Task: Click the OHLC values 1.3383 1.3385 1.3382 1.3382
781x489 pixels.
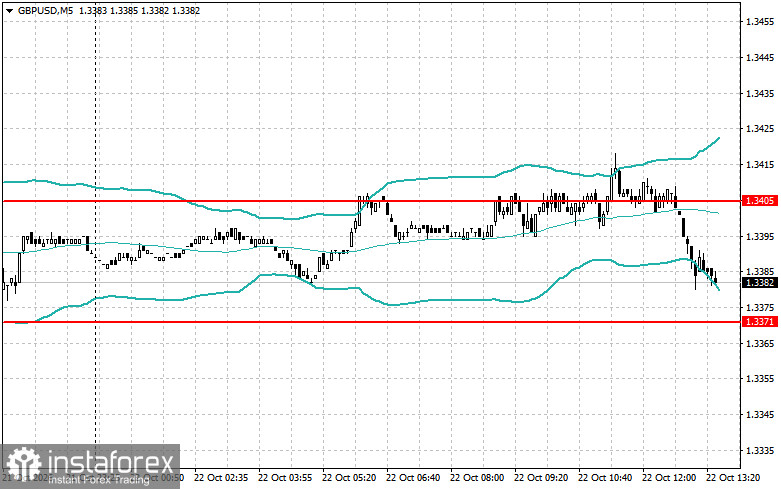Action: 139,10
